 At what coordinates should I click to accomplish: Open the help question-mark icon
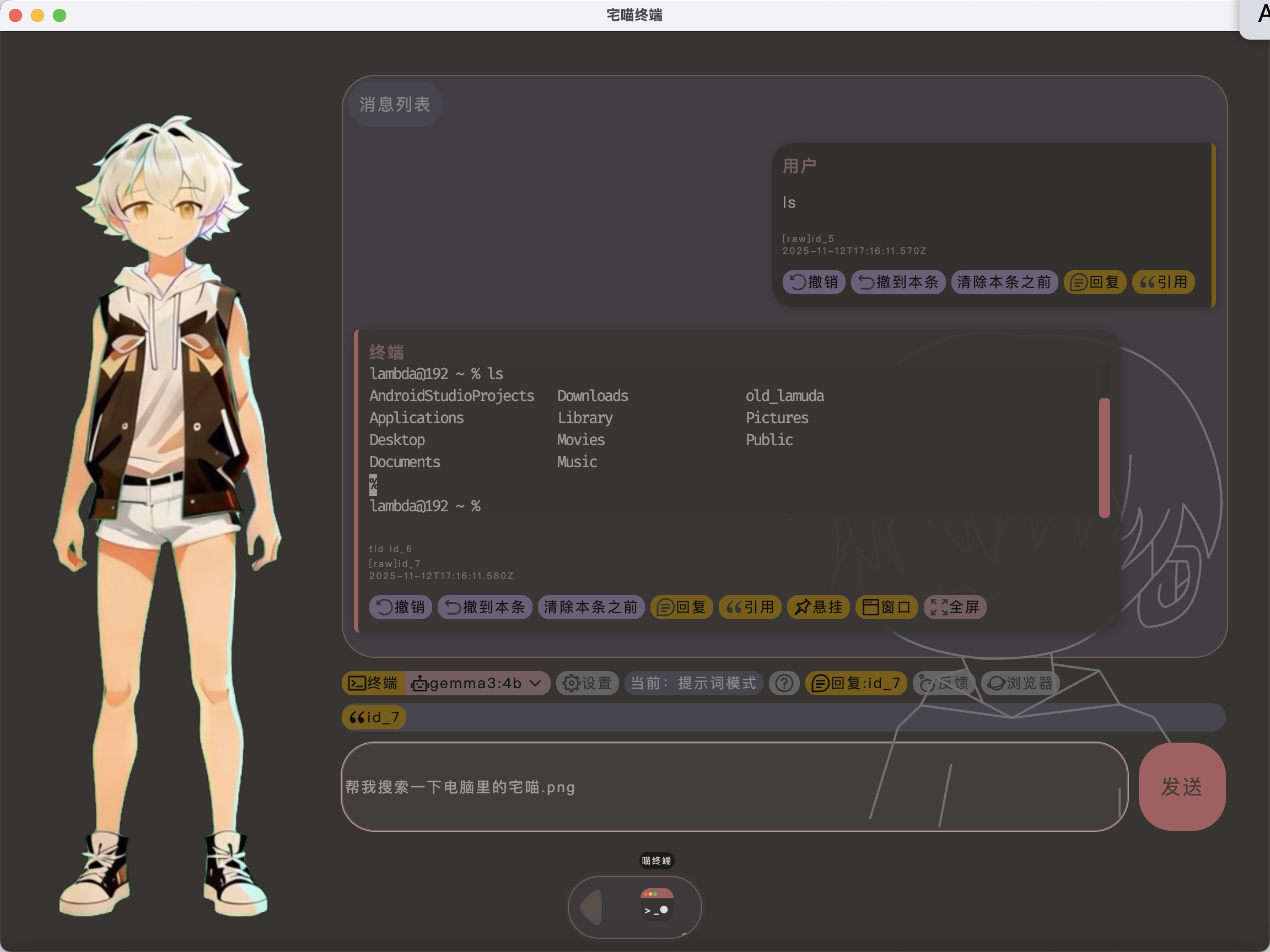[x=784, y=683]
